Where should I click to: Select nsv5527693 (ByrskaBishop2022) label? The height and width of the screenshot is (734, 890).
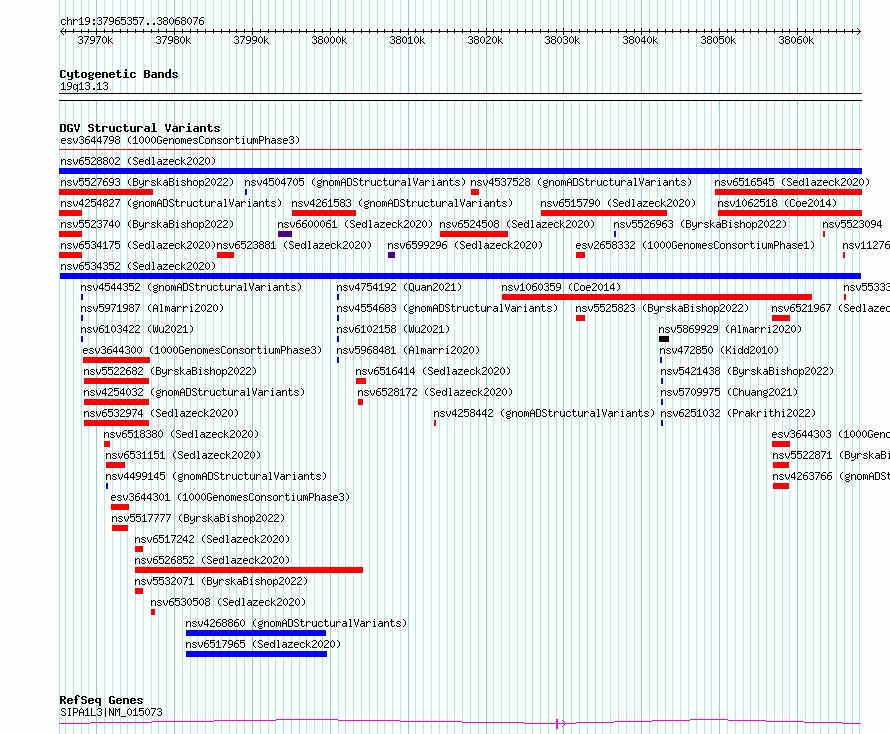(x=147, y=182)
